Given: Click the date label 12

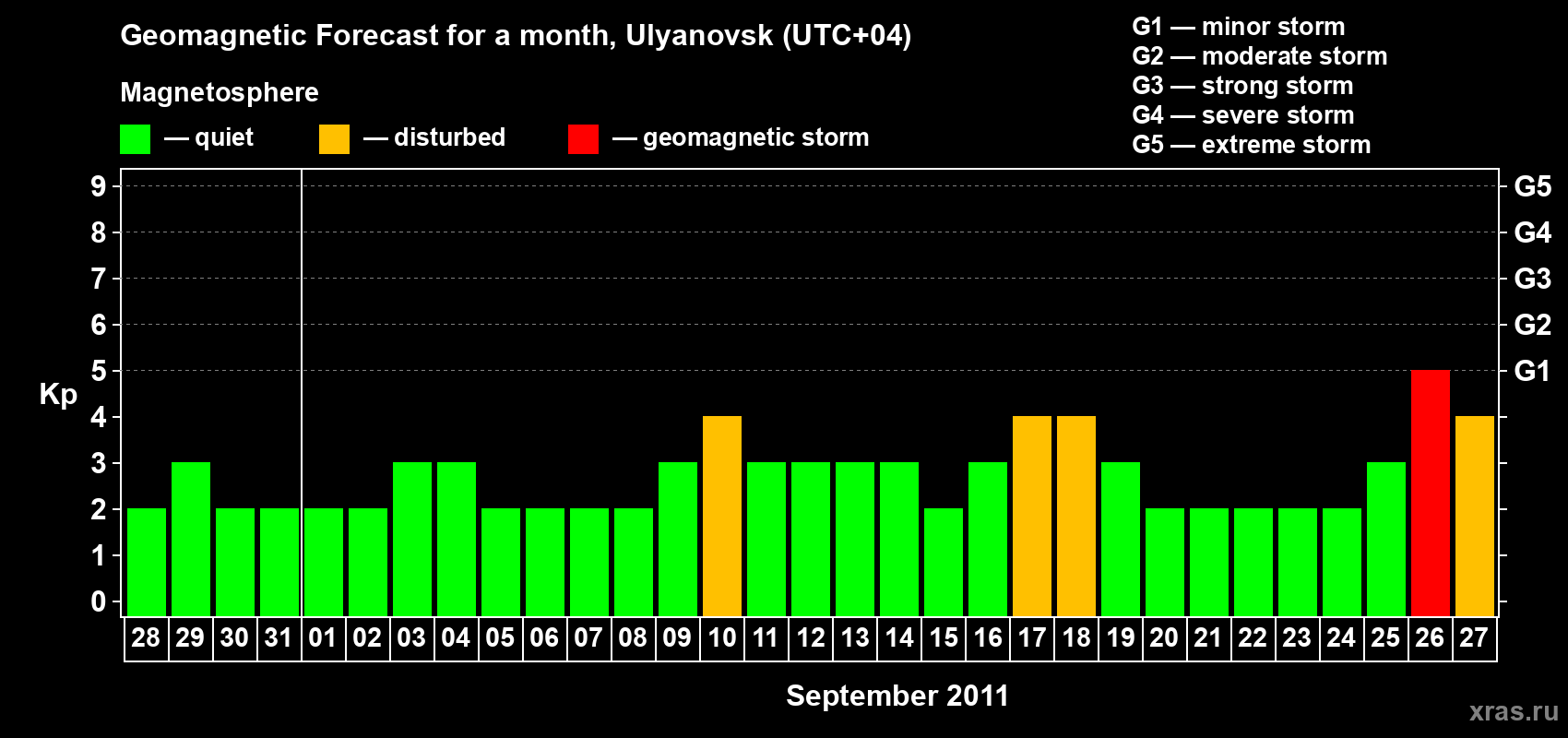Looking at the screenshot, I should (810, 638).
